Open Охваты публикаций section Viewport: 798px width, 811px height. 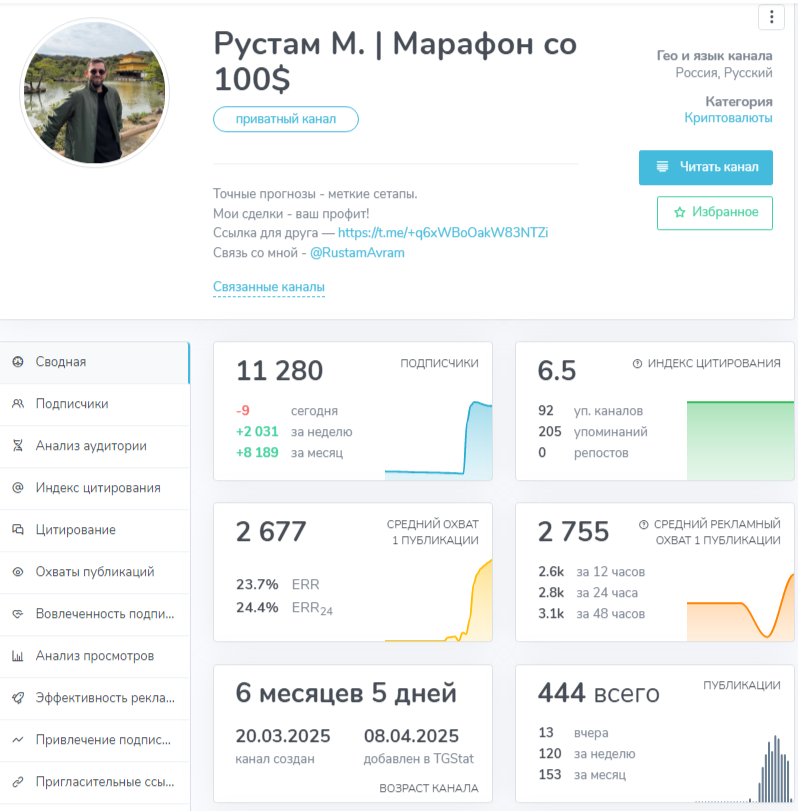tap(95, 572)
